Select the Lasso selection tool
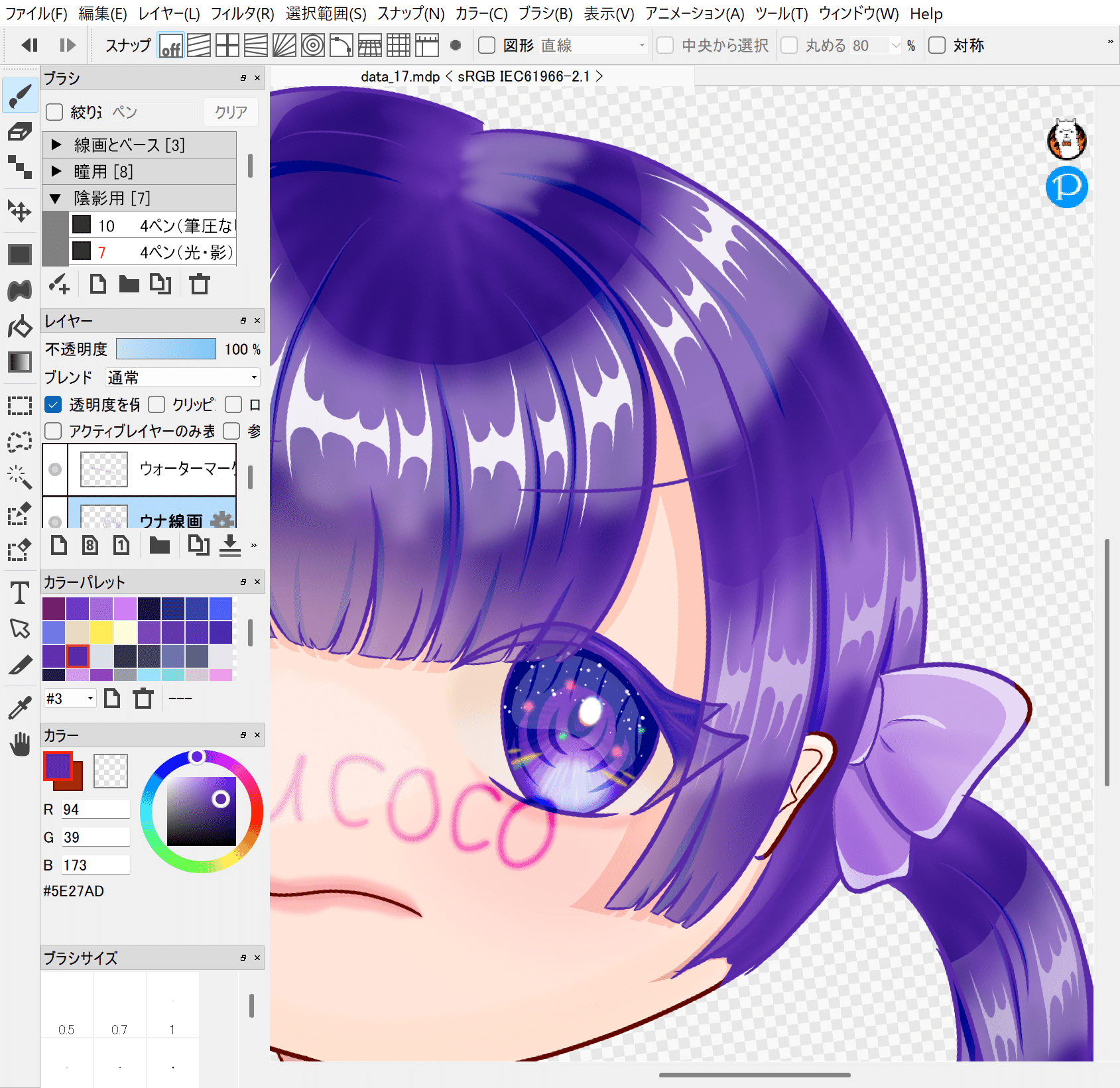The height and width of the screenshot is (1088, 1120). pyautogui.click(x=20, y=441)
